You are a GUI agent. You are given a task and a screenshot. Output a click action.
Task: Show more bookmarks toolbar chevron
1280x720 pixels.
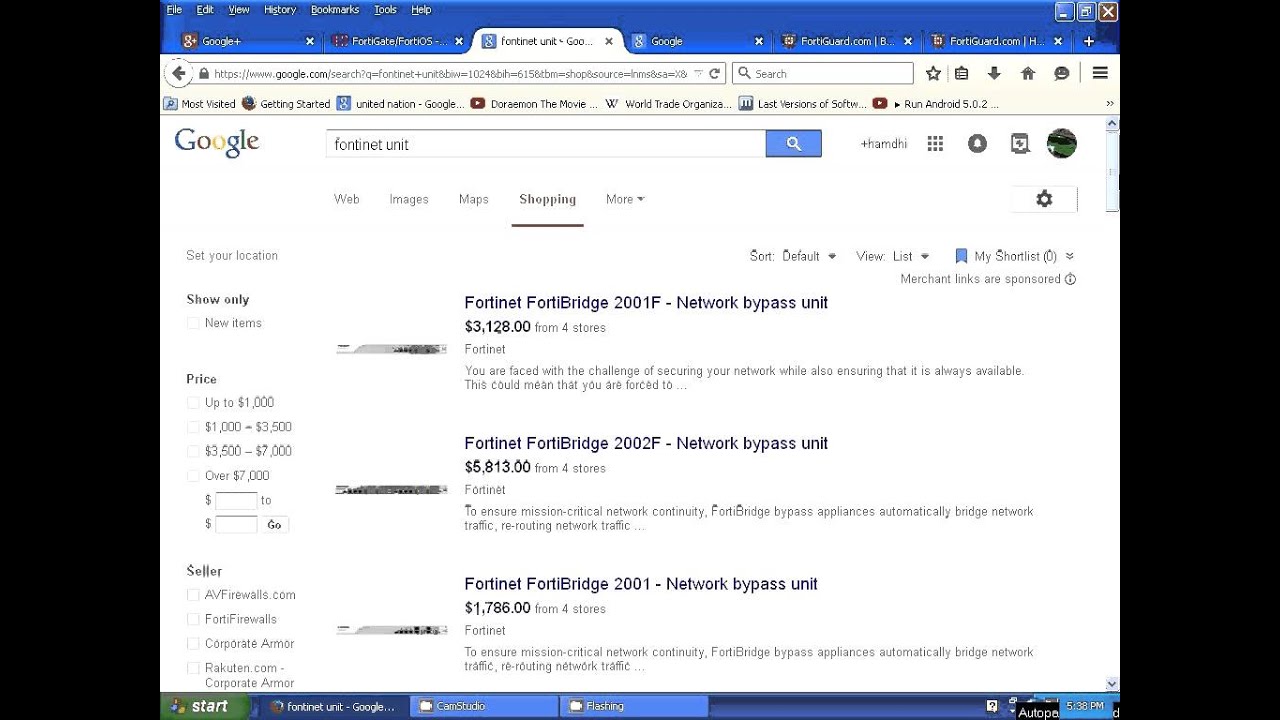pos(1110,103)
